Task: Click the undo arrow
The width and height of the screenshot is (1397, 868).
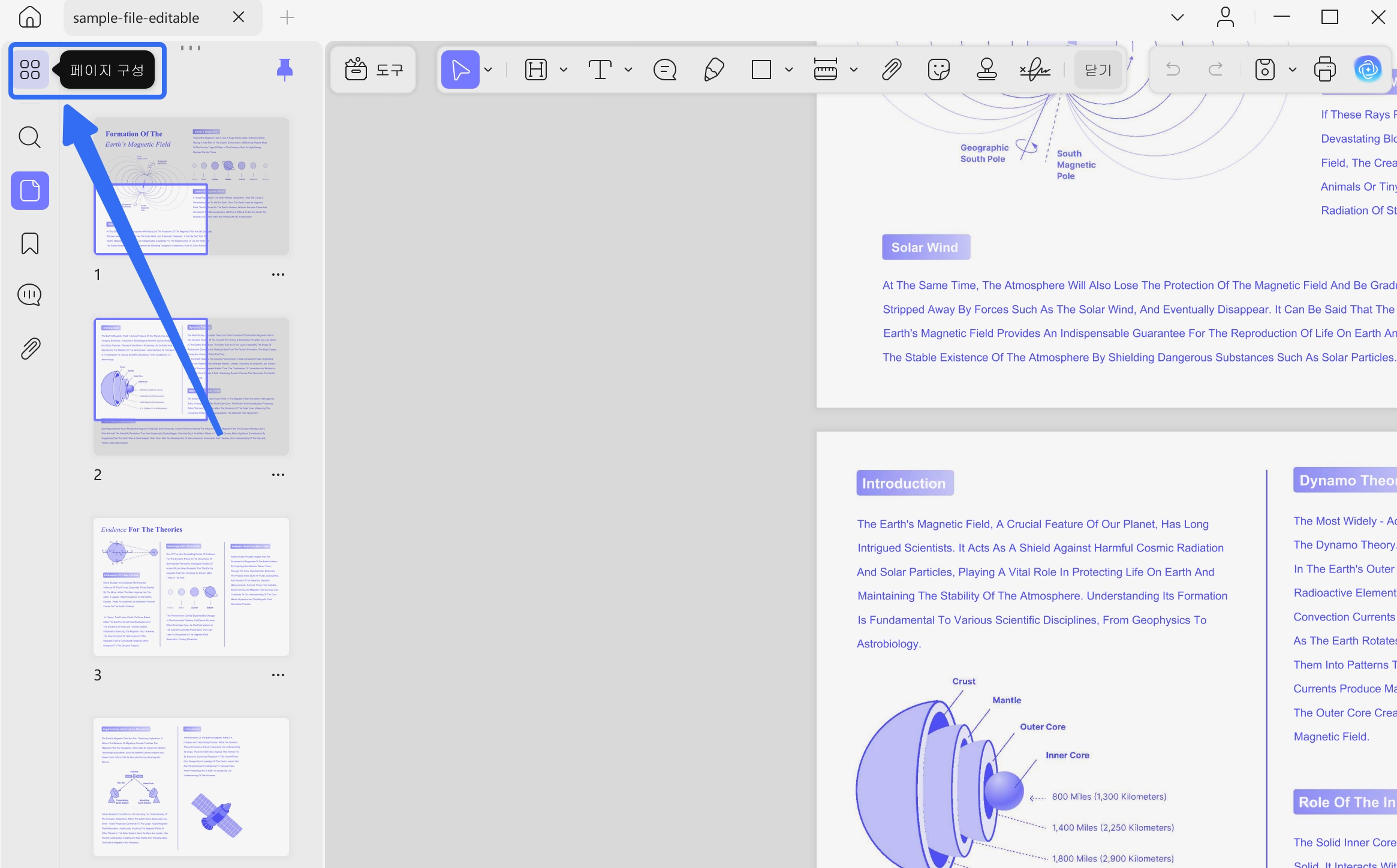Action: click(1173, 70)
